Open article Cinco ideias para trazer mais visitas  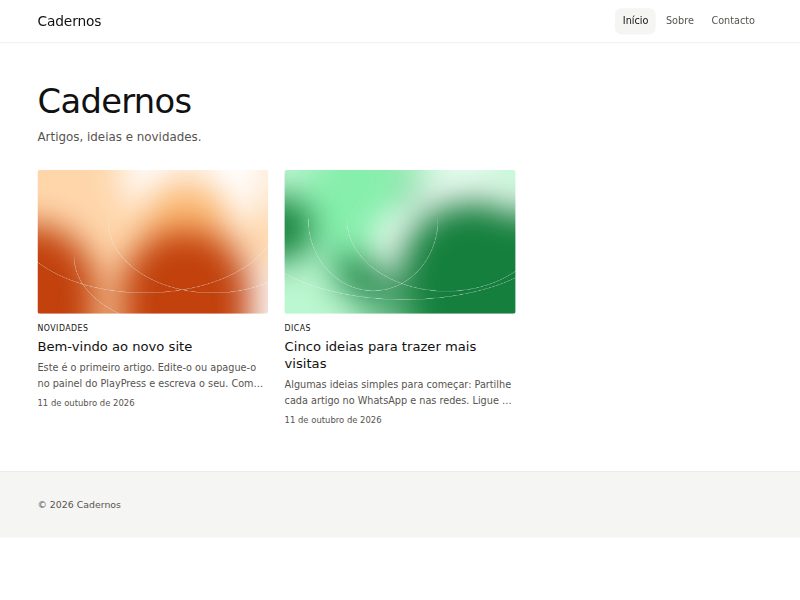point(380,355)
